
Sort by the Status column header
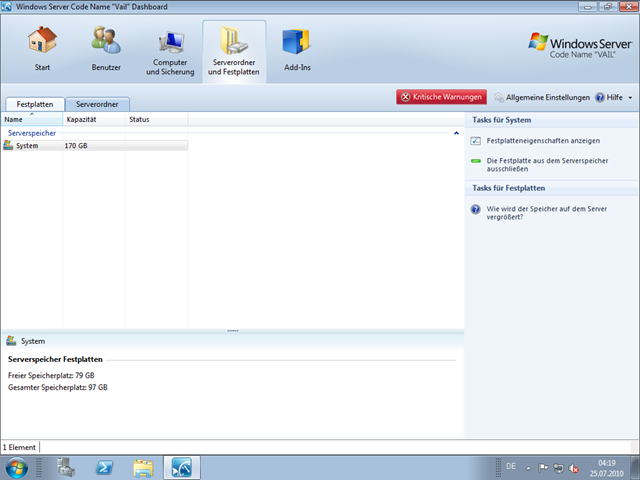click(x=156, y=120)
